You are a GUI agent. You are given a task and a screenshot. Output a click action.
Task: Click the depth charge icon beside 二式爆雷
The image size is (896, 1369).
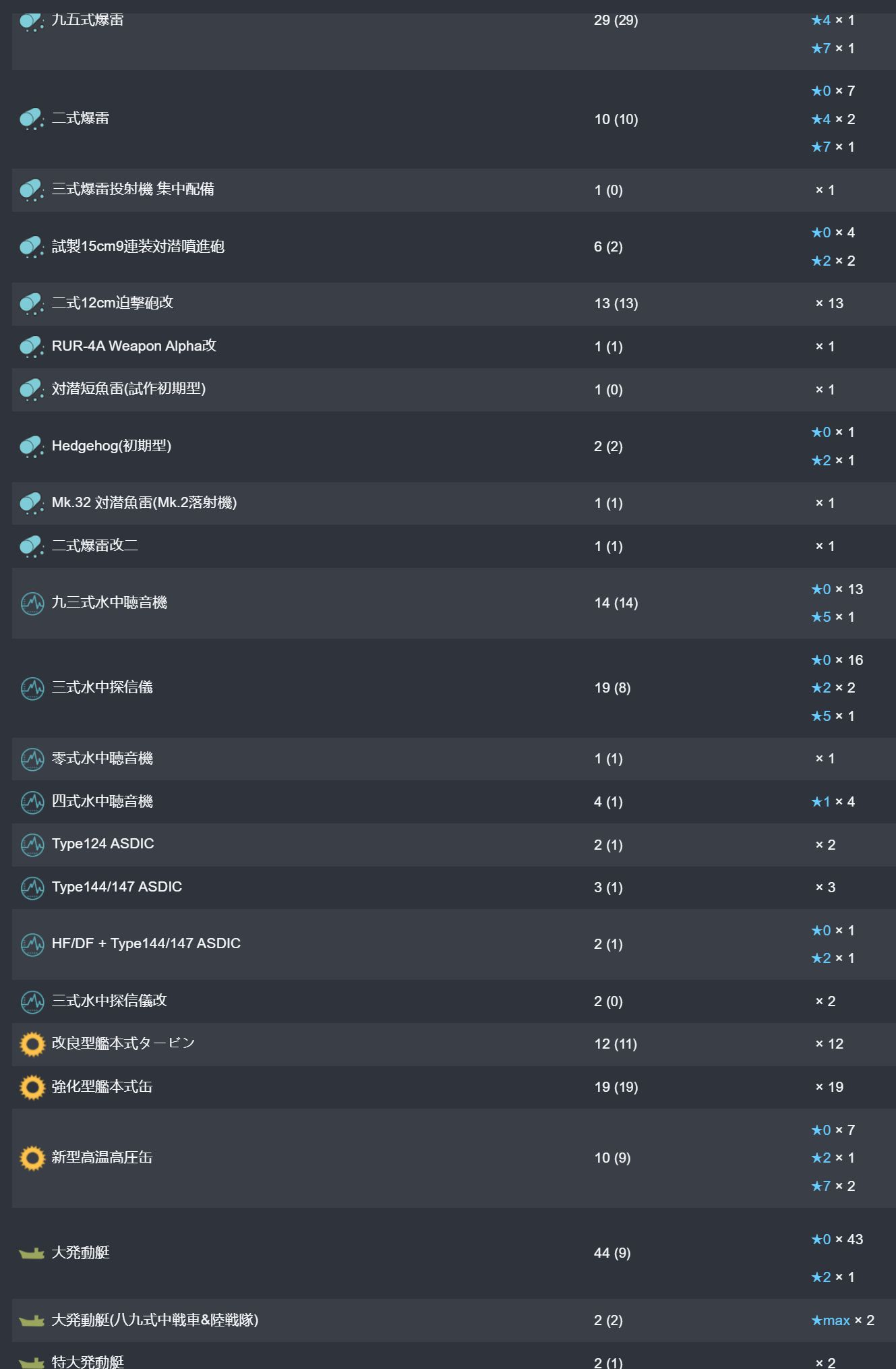point(31,119)
